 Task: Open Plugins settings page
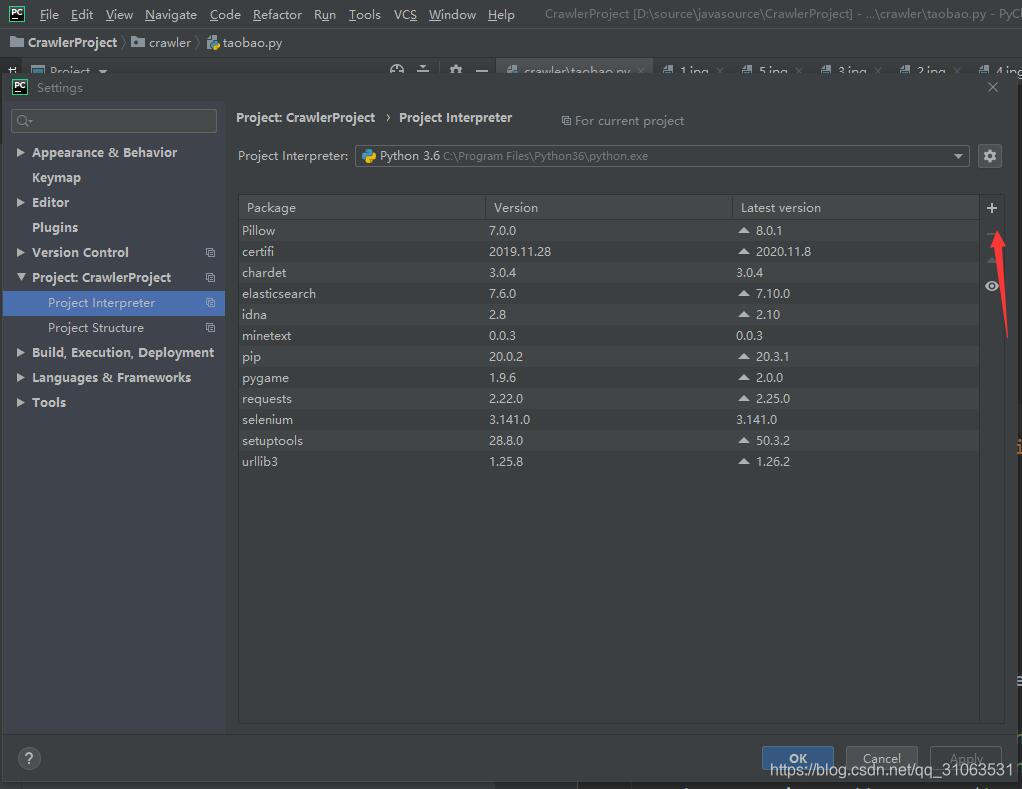point(55,227)
